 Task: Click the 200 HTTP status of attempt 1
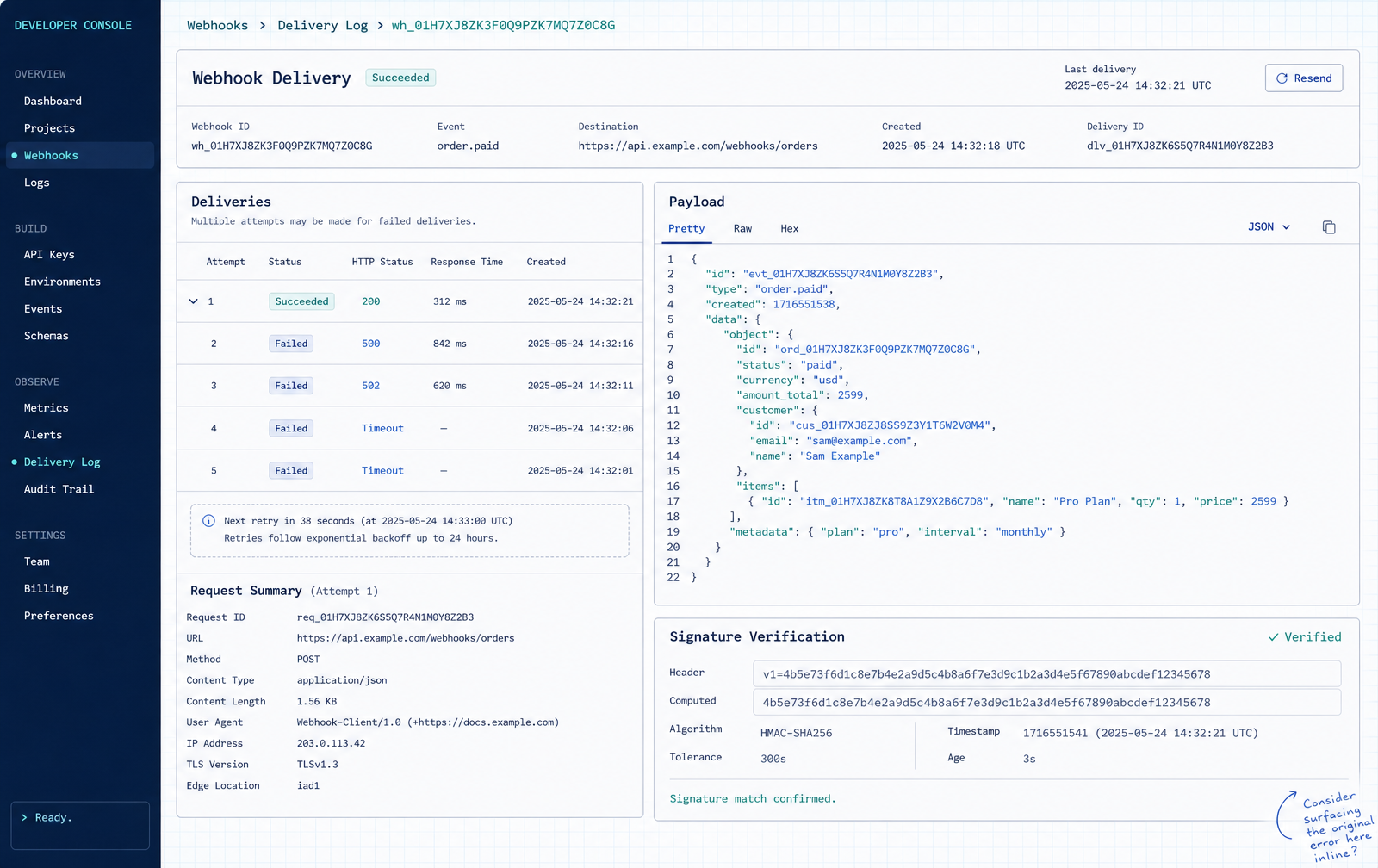(x=370, y=301)
